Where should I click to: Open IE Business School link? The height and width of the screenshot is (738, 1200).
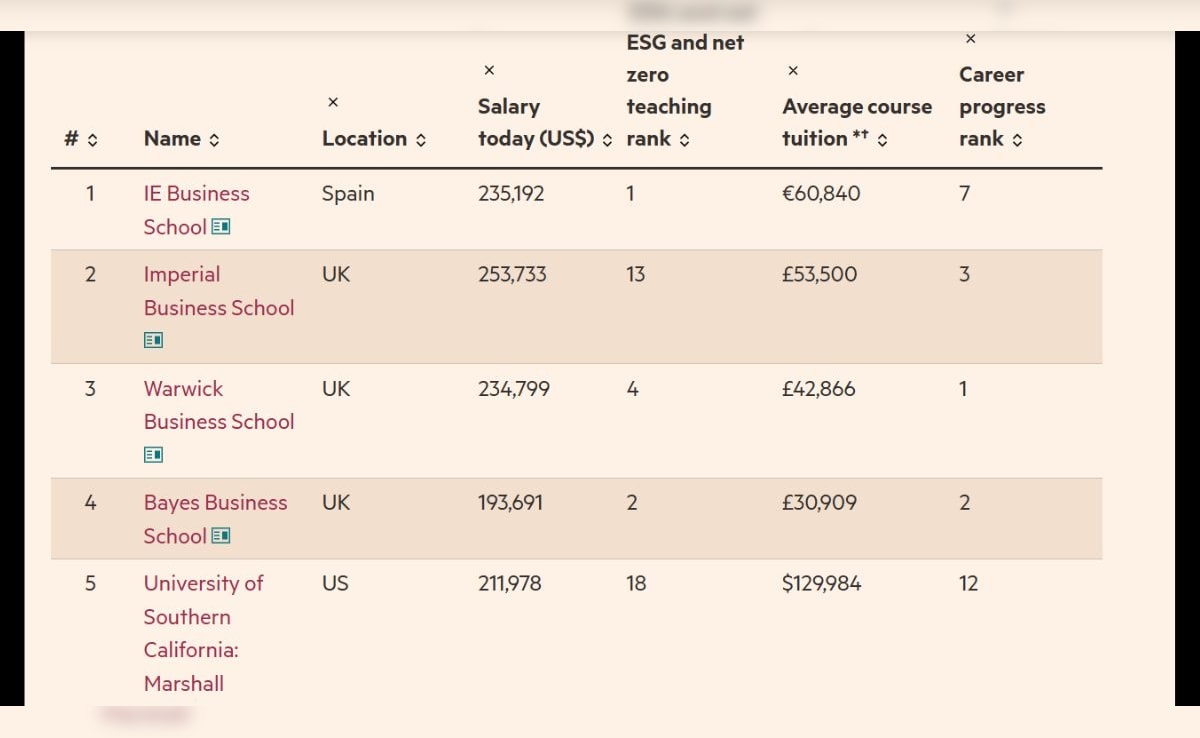tap(196, 194)
